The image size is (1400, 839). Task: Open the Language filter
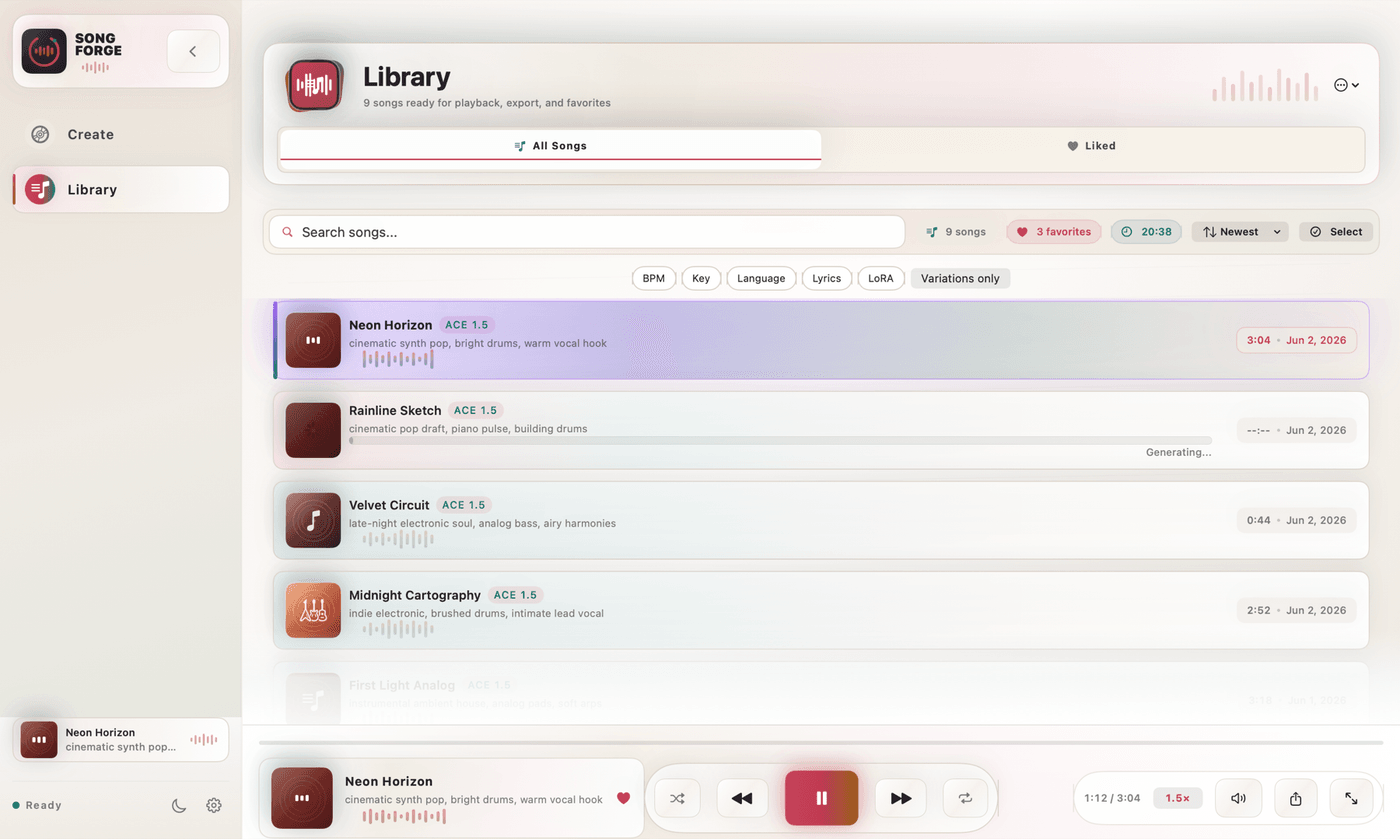762,278
